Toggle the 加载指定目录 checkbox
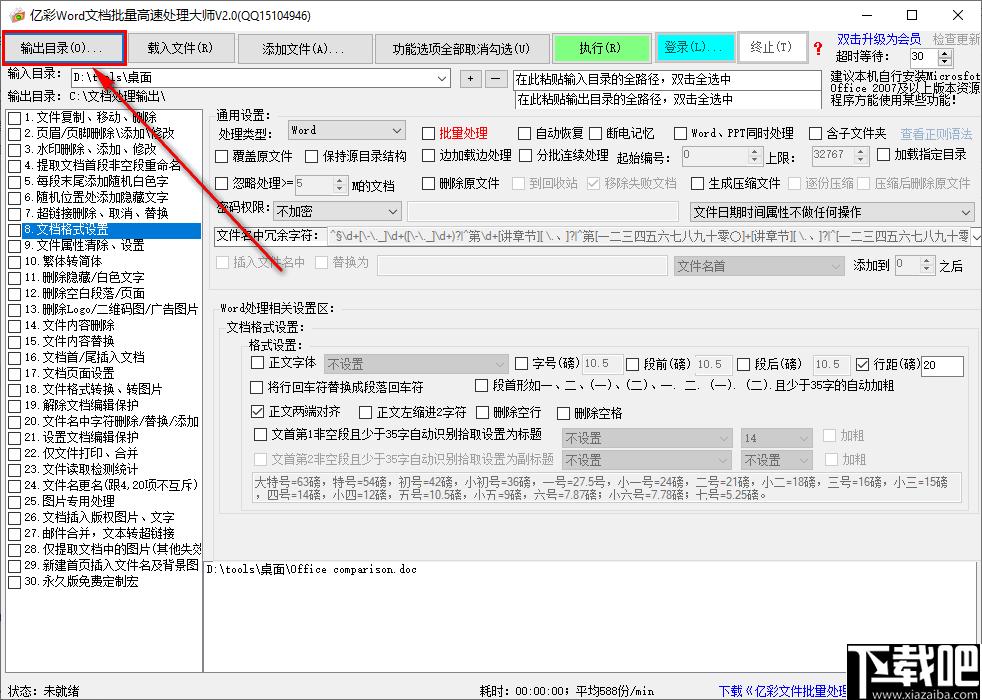This screenshot has width=982, height=700. [883, 155]
